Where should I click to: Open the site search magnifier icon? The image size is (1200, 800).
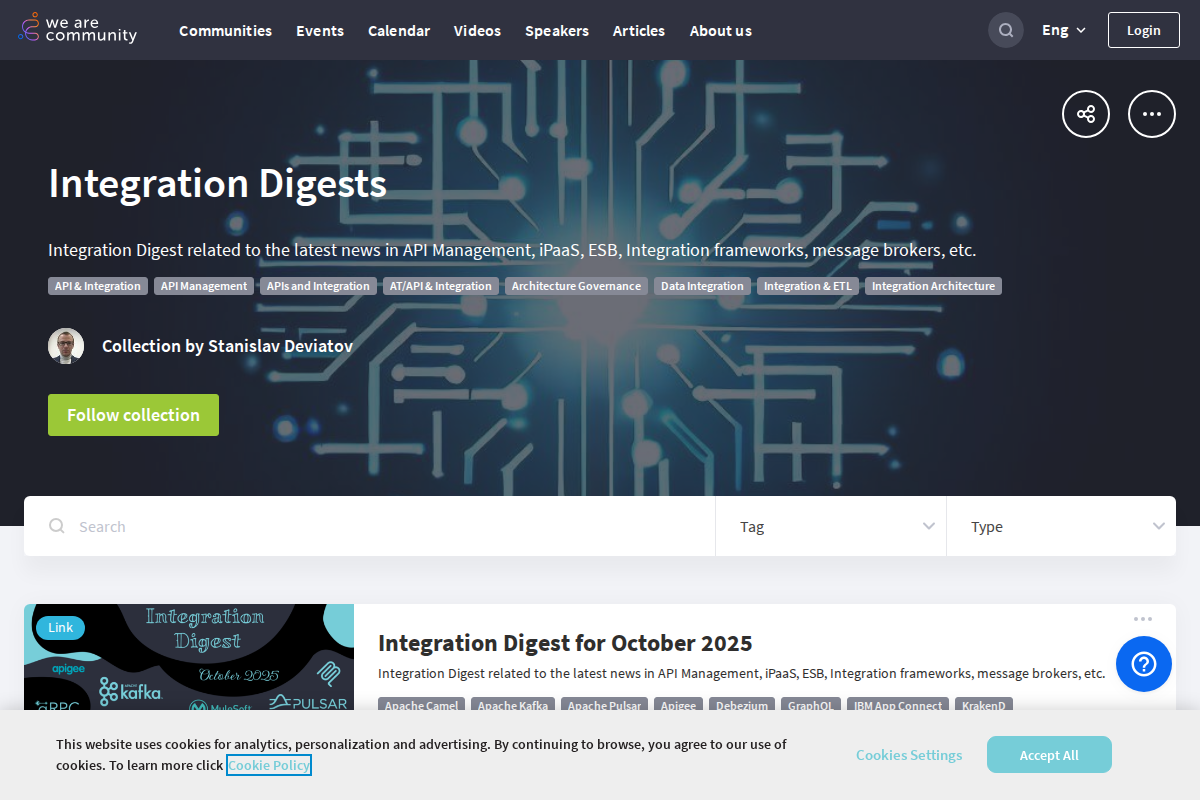click(1005, 30)
